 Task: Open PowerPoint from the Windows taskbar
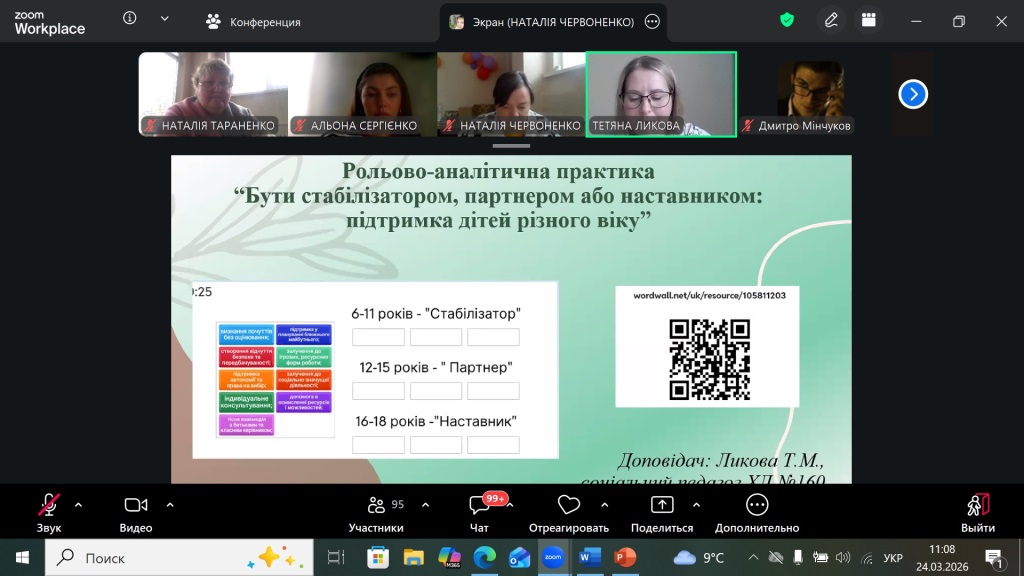(625, 557)
